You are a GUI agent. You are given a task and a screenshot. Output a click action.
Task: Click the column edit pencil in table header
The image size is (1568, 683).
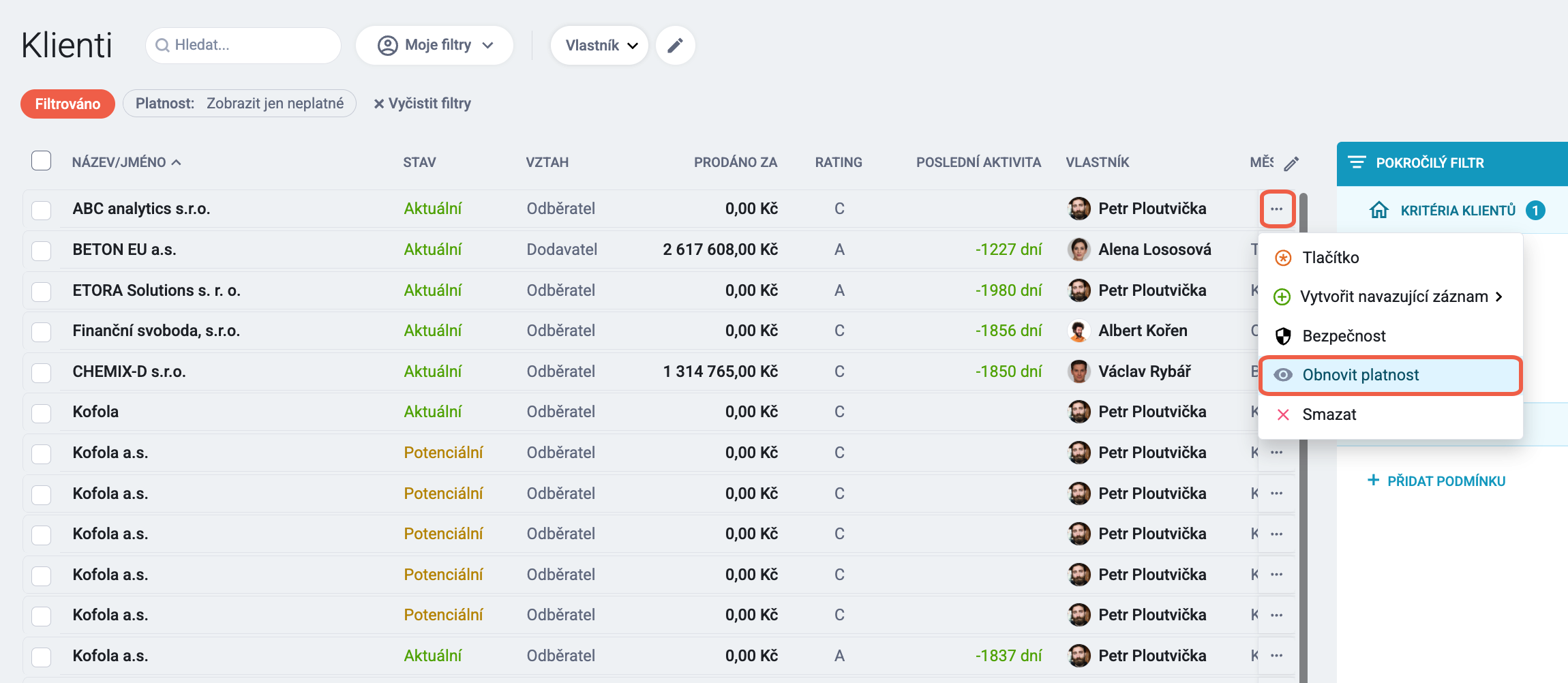tap(1291, 163)
